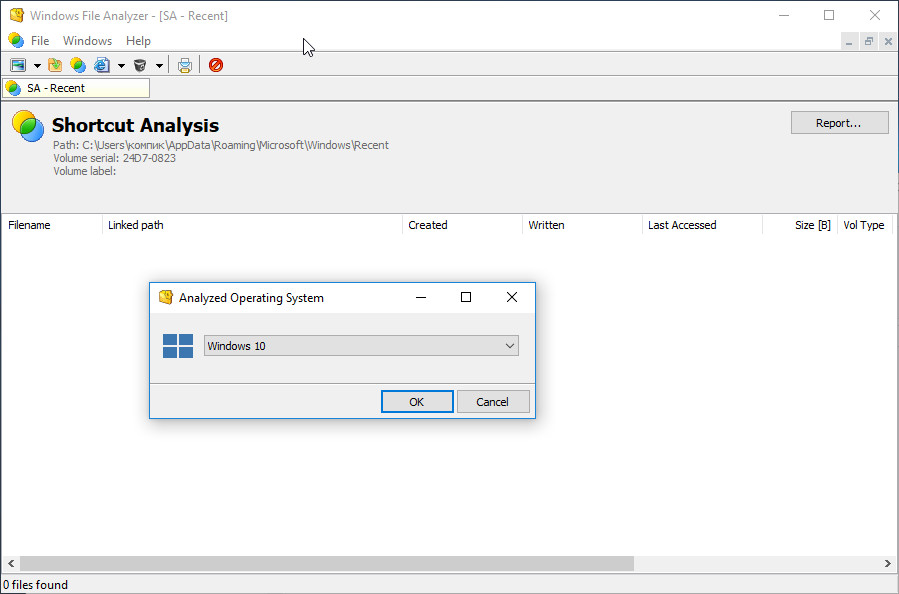Maximize the Analyzed Operating System dialog

click(x=466, y=297)
